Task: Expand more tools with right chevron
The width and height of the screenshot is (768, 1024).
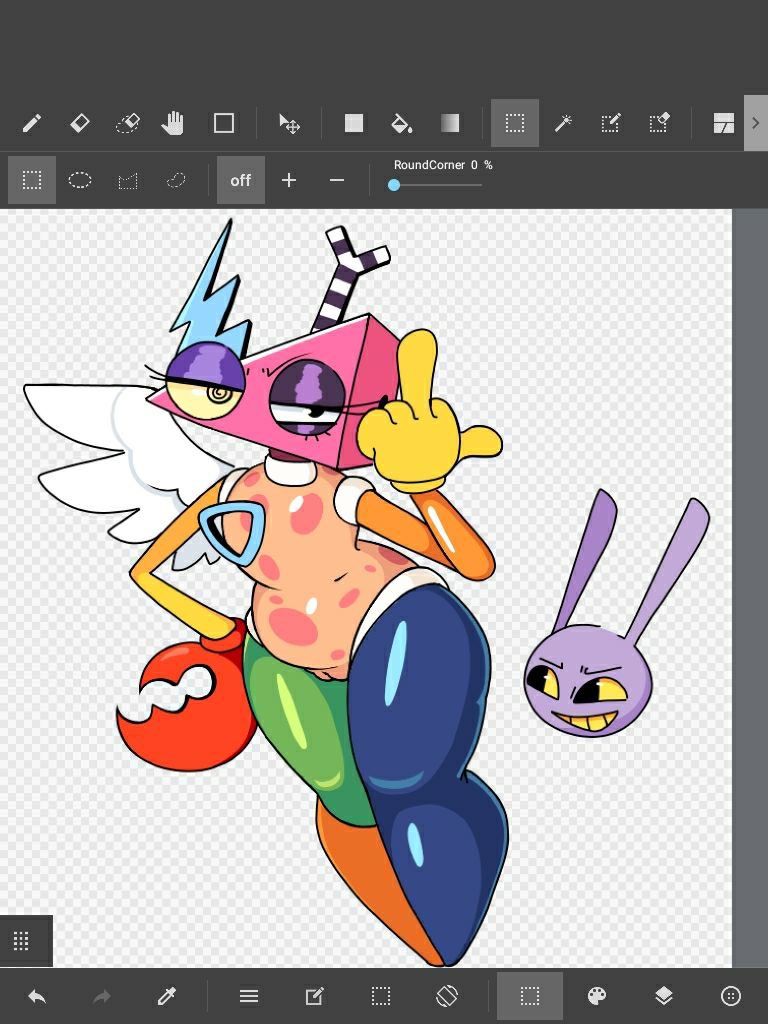Action: (x=756, y=123)
